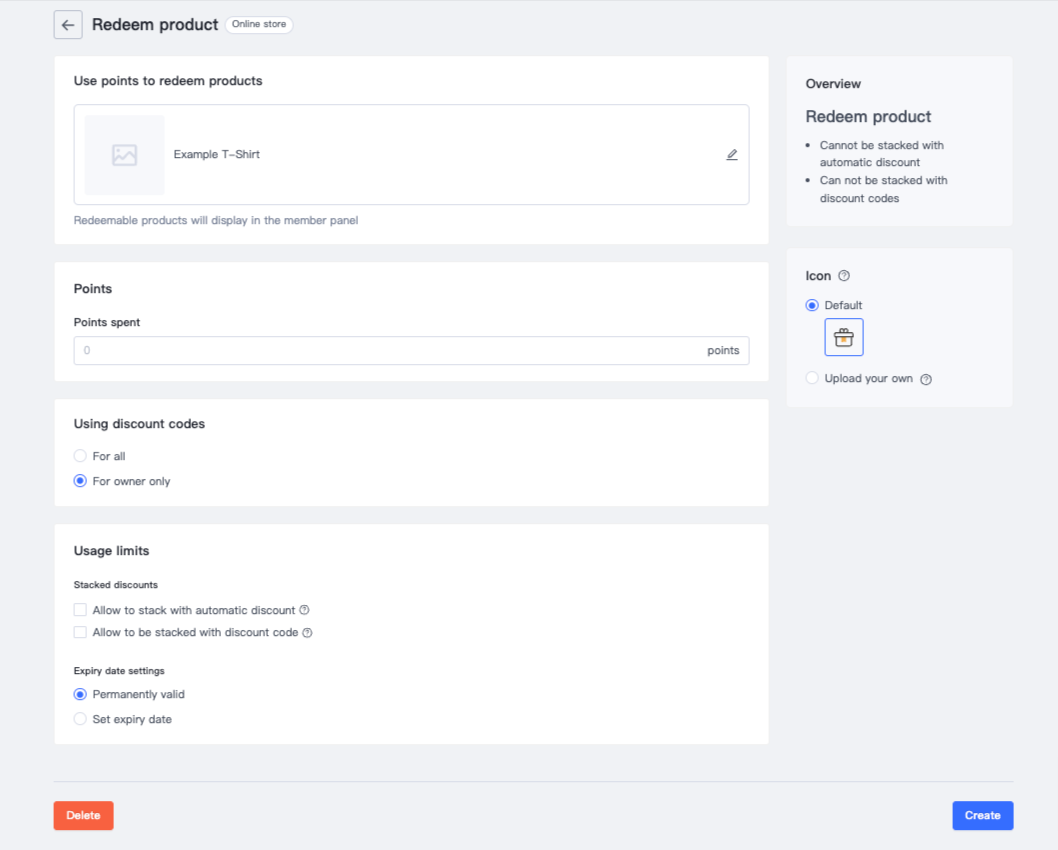The height and width of the screenshot is (850, 1058).
Task: Enable Allow to stack with automatic discount
Action: click(80, 610)
